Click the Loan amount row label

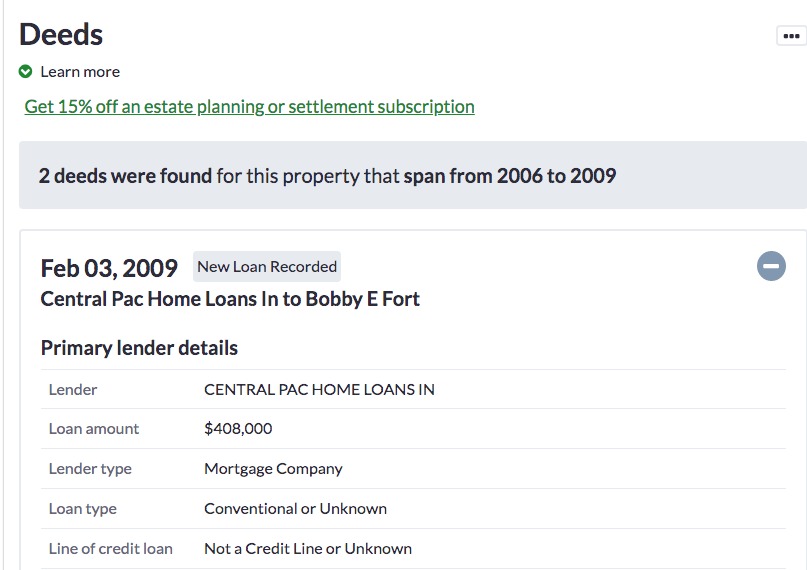point(94,429)
